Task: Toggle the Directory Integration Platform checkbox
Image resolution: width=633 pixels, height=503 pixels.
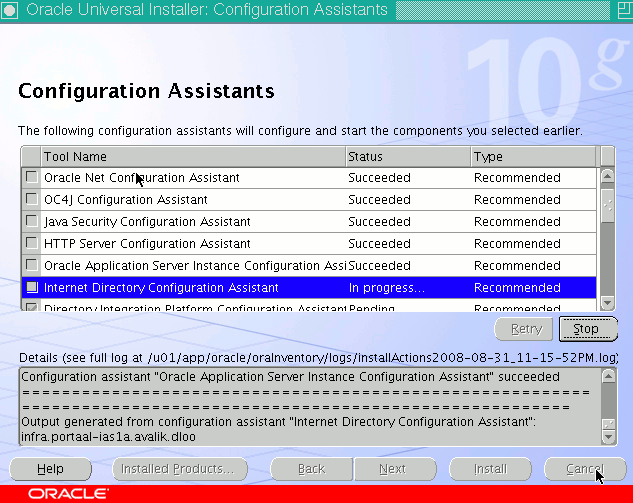Action: tap(31, 307)
